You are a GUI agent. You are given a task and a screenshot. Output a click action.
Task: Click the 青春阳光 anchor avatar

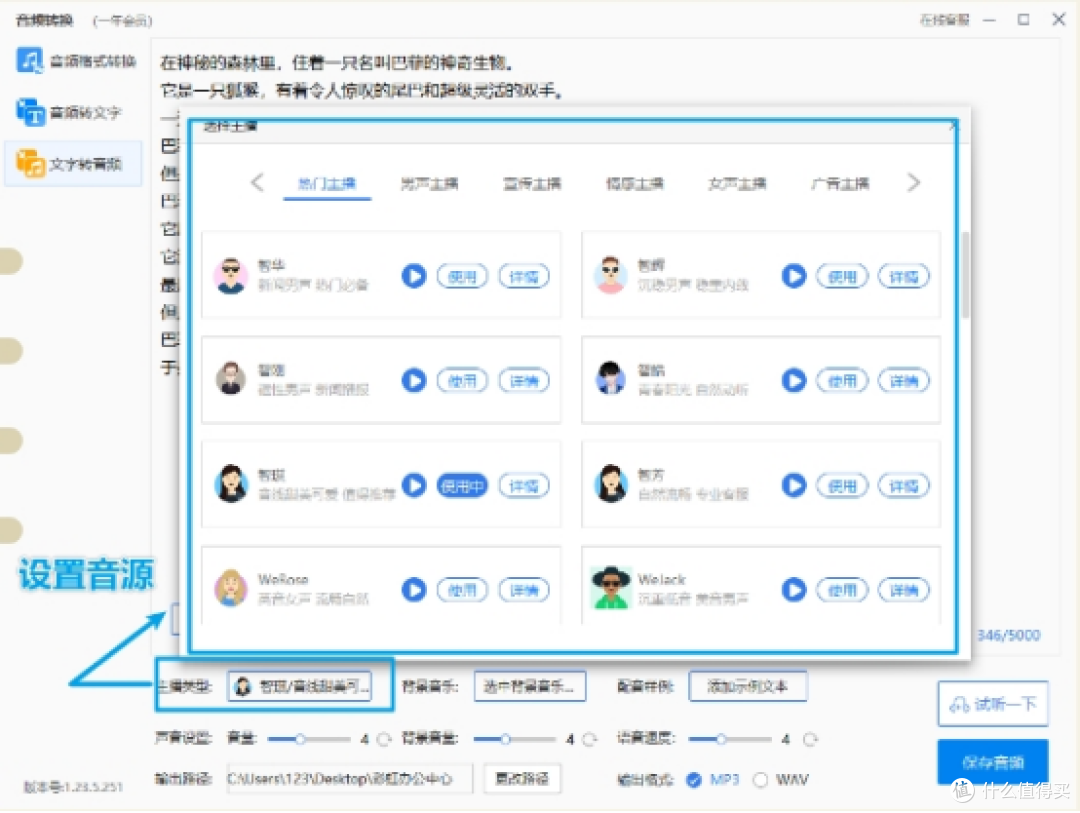[x=610, y=379]
